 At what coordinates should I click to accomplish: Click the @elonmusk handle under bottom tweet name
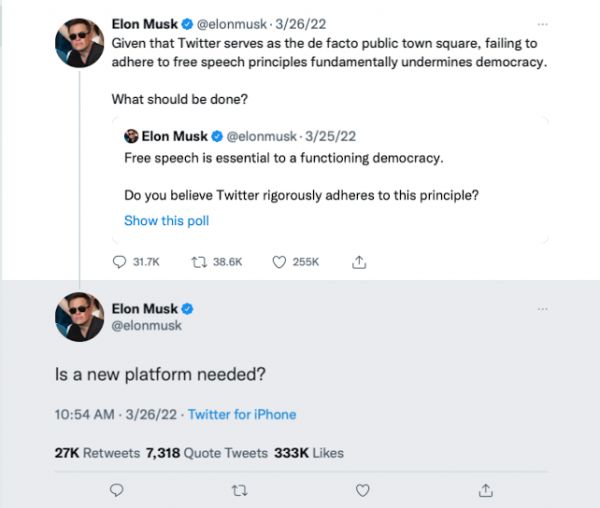(x=148, y=326)
